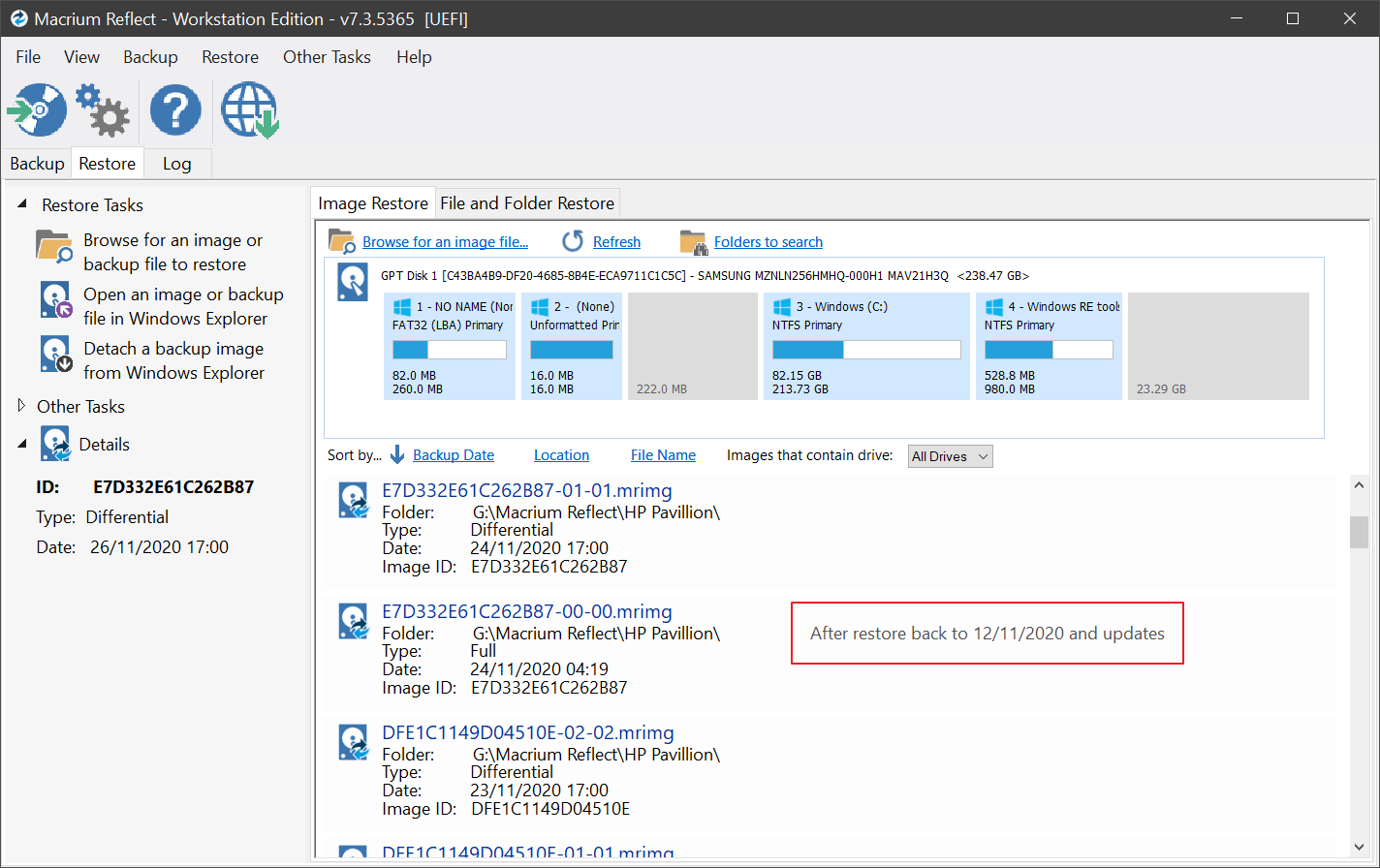Open the File menu

28,57
